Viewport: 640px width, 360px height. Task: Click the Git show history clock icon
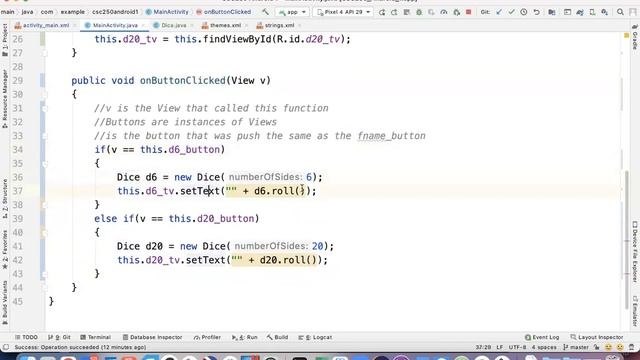pyautogui.click(x=524, y=12)
